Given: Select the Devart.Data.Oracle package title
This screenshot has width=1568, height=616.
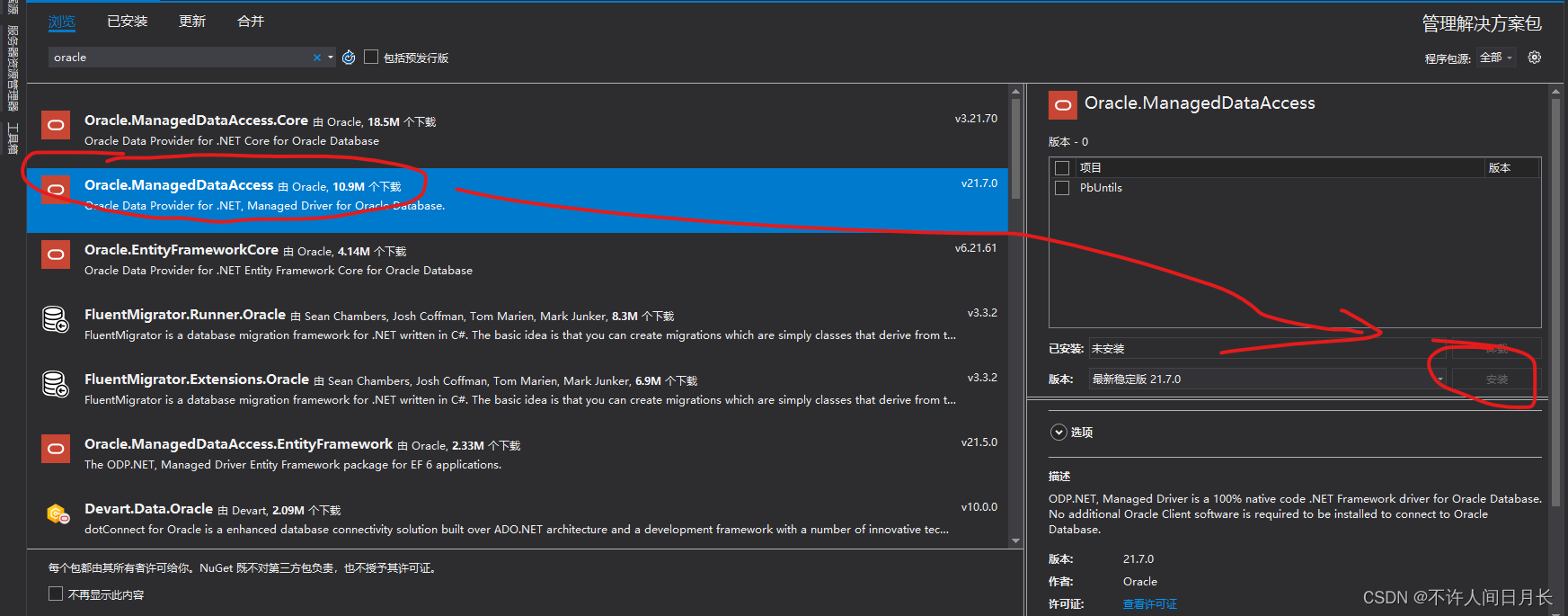Looking at the screenshot, I should coord(149,509).
